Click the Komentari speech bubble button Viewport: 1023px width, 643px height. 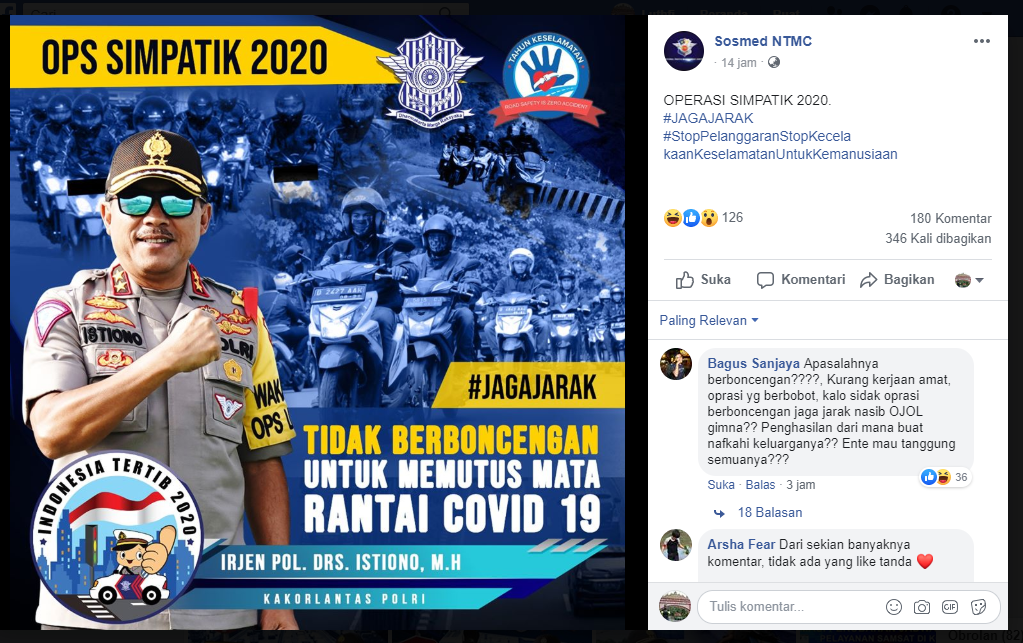point(801,280)
